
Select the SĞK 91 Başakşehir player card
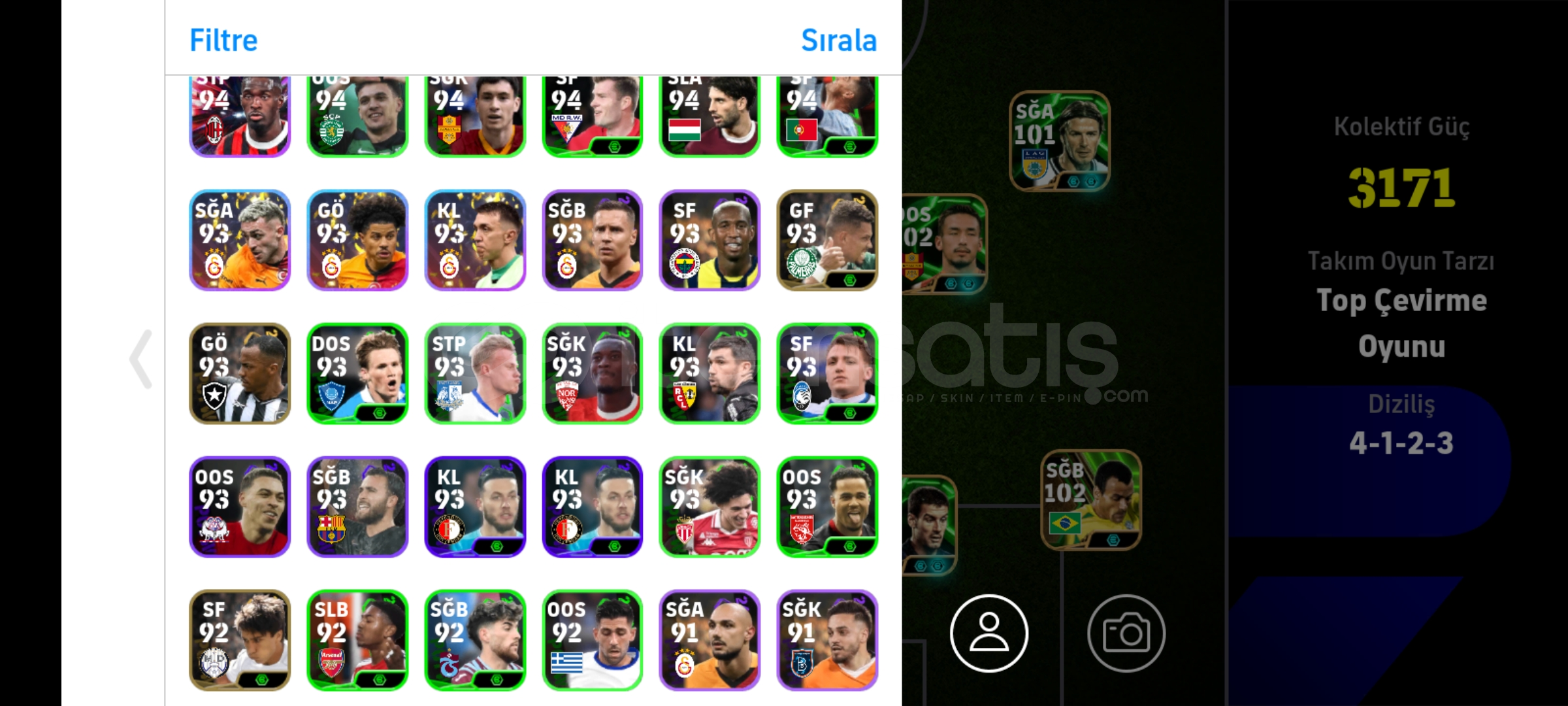(x=827, y=640)
